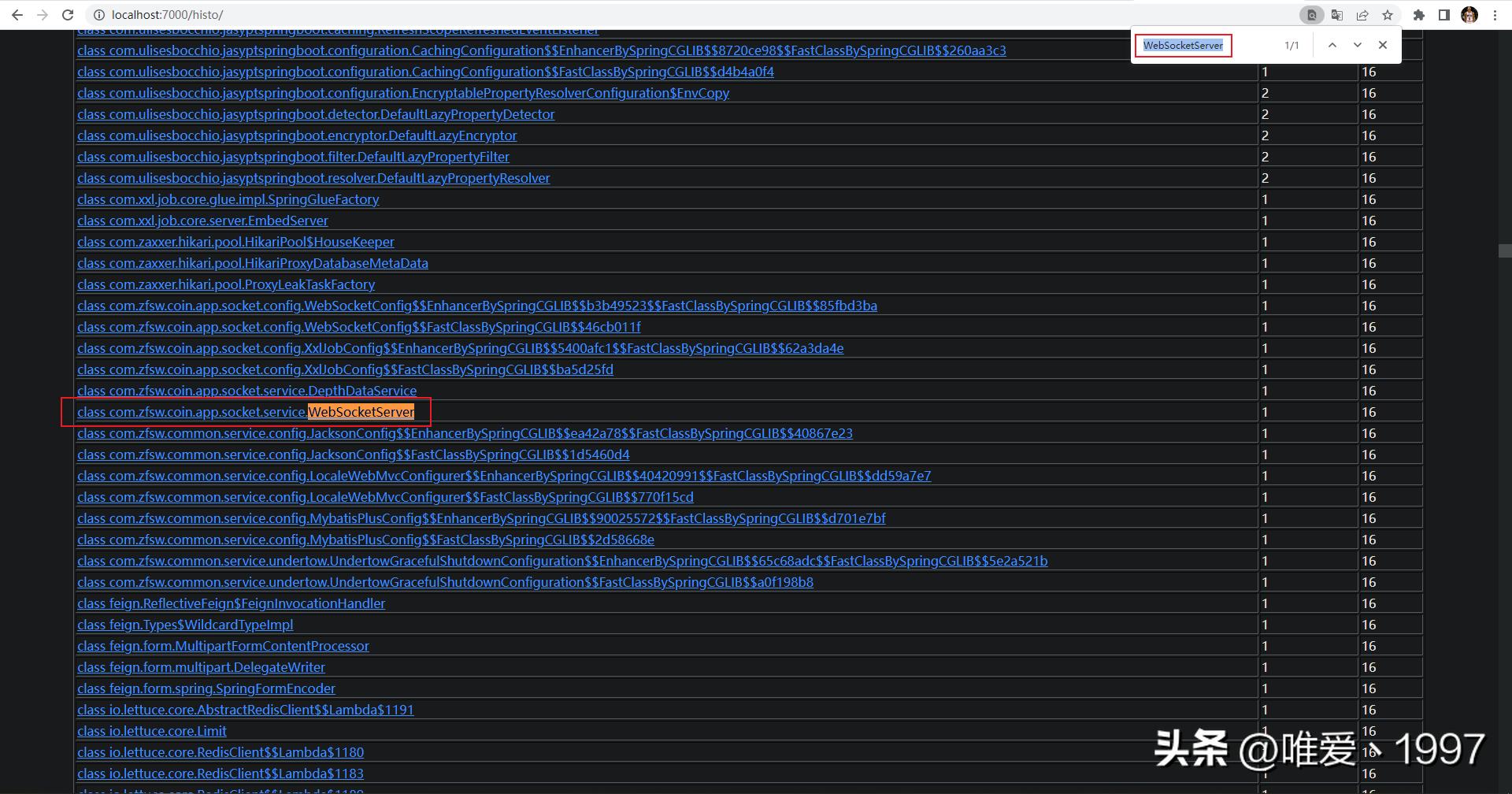This screenshot has width=1512, height=794.
Task: Go back to the previous page
Action: [x=17, y=15]
